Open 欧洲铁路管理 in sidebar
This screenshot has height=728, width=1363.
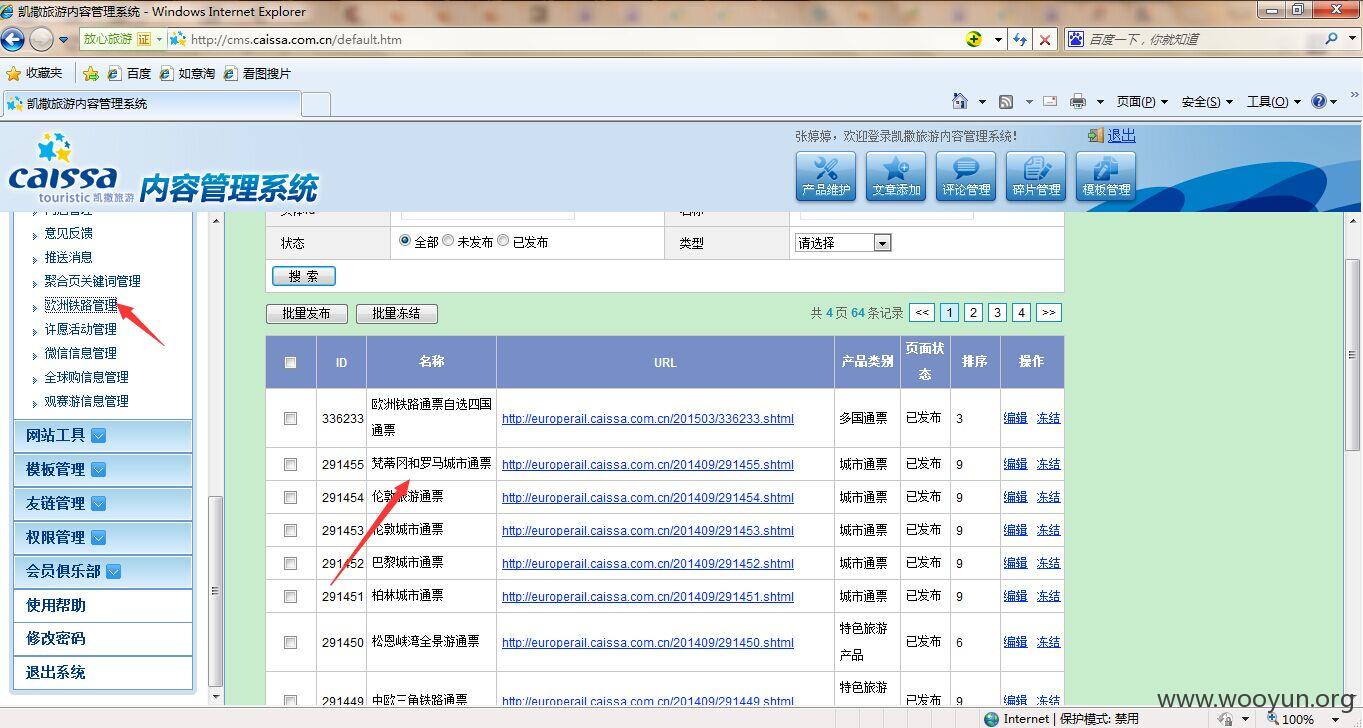tap(80, 305)
